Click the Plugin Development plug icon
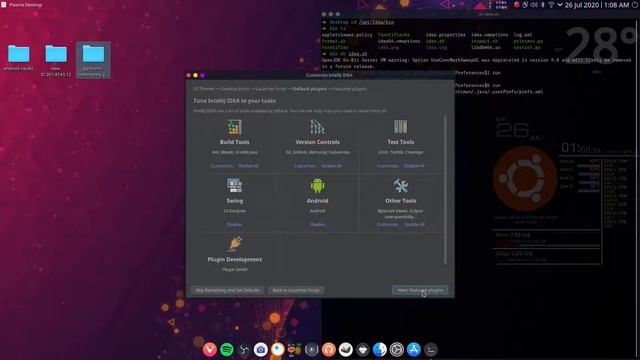Screen dimensions: 640x360 (235, 244)
